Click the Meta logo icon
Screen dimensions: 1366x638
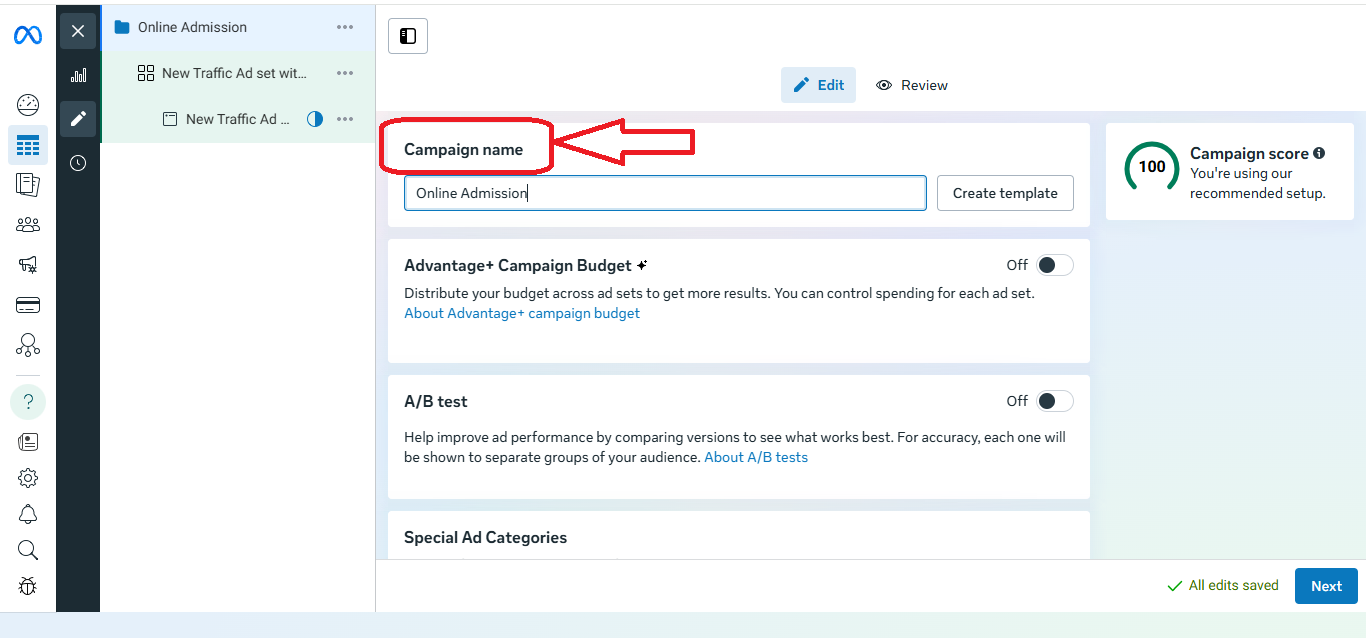click(28, 36)
